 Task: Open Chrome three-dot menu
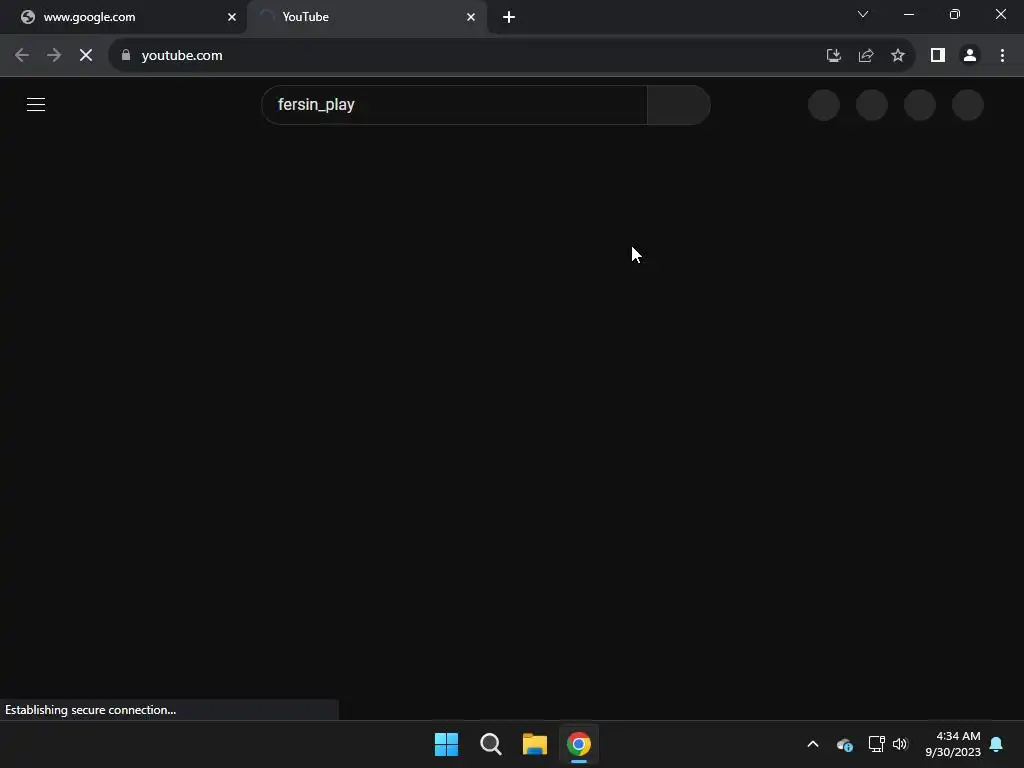coord(1002,56)
